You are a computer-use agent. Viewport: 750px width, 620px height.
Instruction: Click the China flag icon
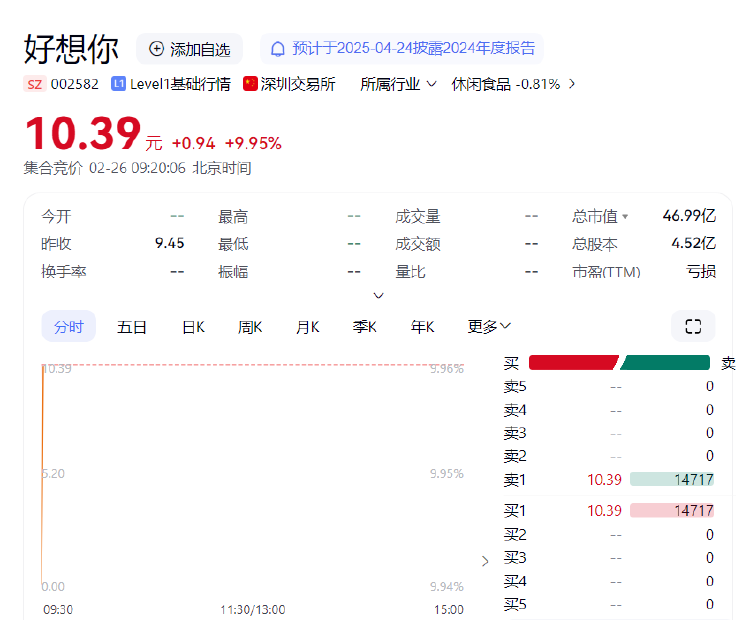pyautogui.click(x=250, y=84)
